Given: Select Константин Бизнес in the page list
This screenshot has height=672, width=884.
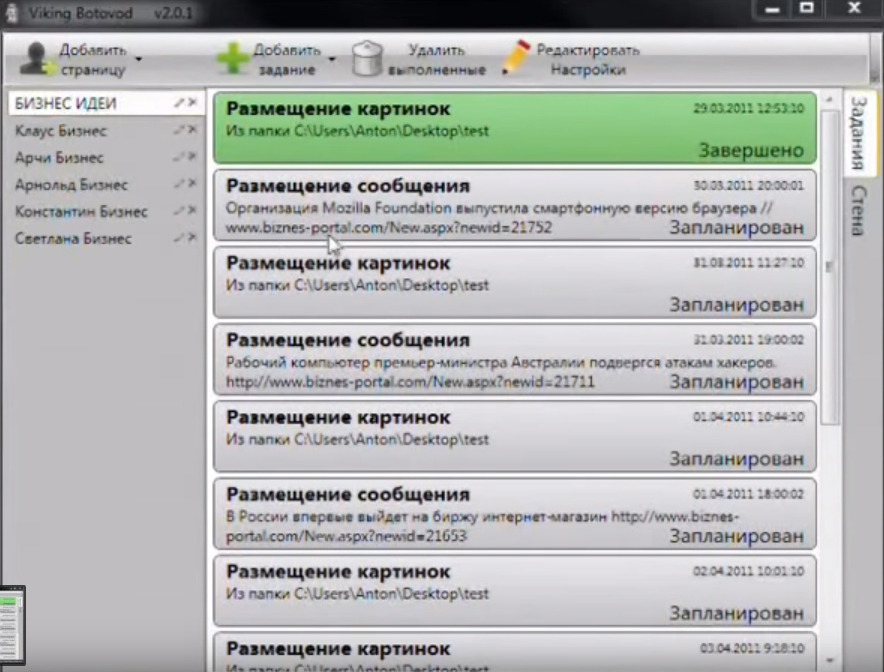Looking at the screenshot, I should pos(81,212).
